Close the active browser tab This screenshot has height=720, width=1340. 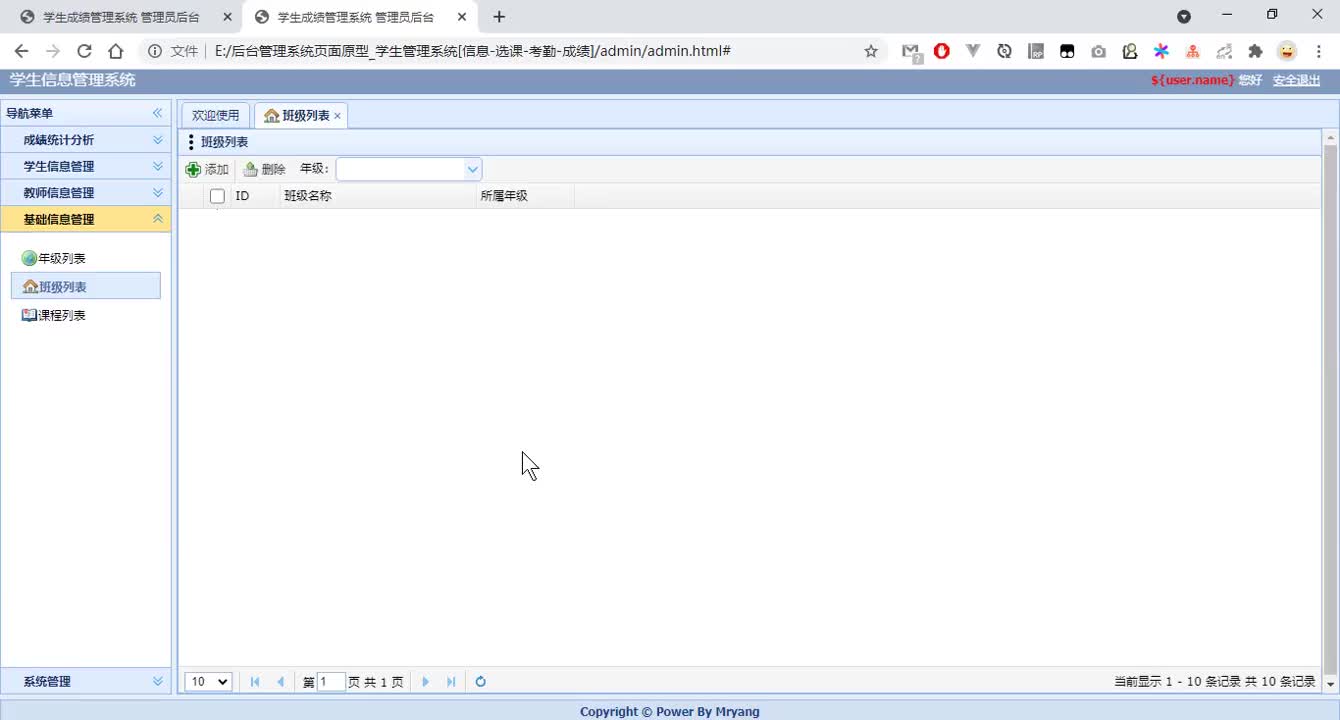[x=461, y=17]
